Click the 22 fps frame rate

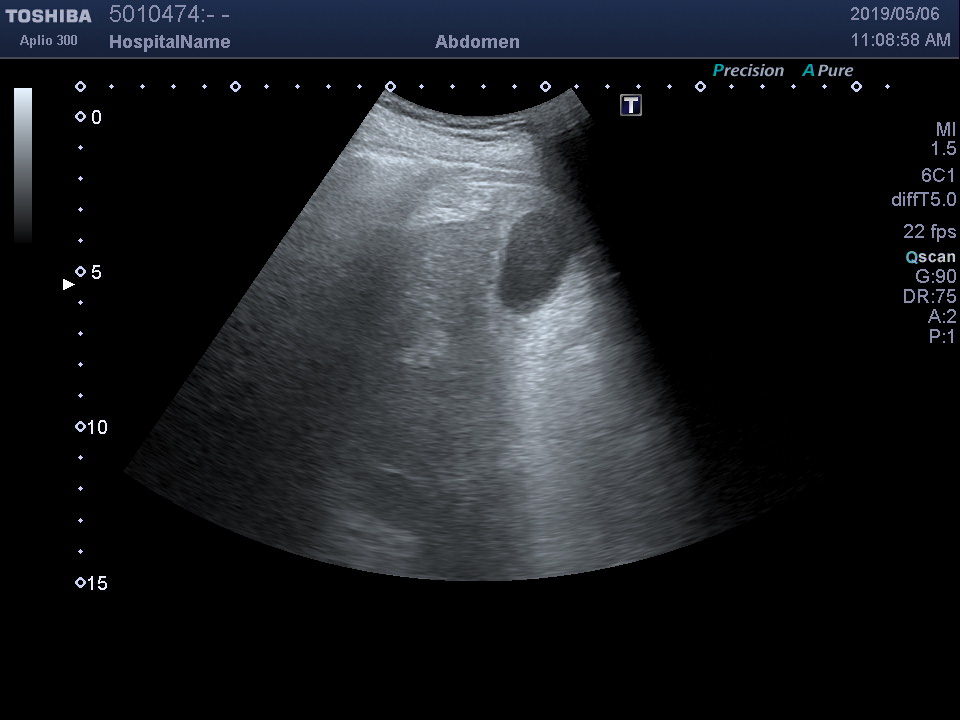929,231
